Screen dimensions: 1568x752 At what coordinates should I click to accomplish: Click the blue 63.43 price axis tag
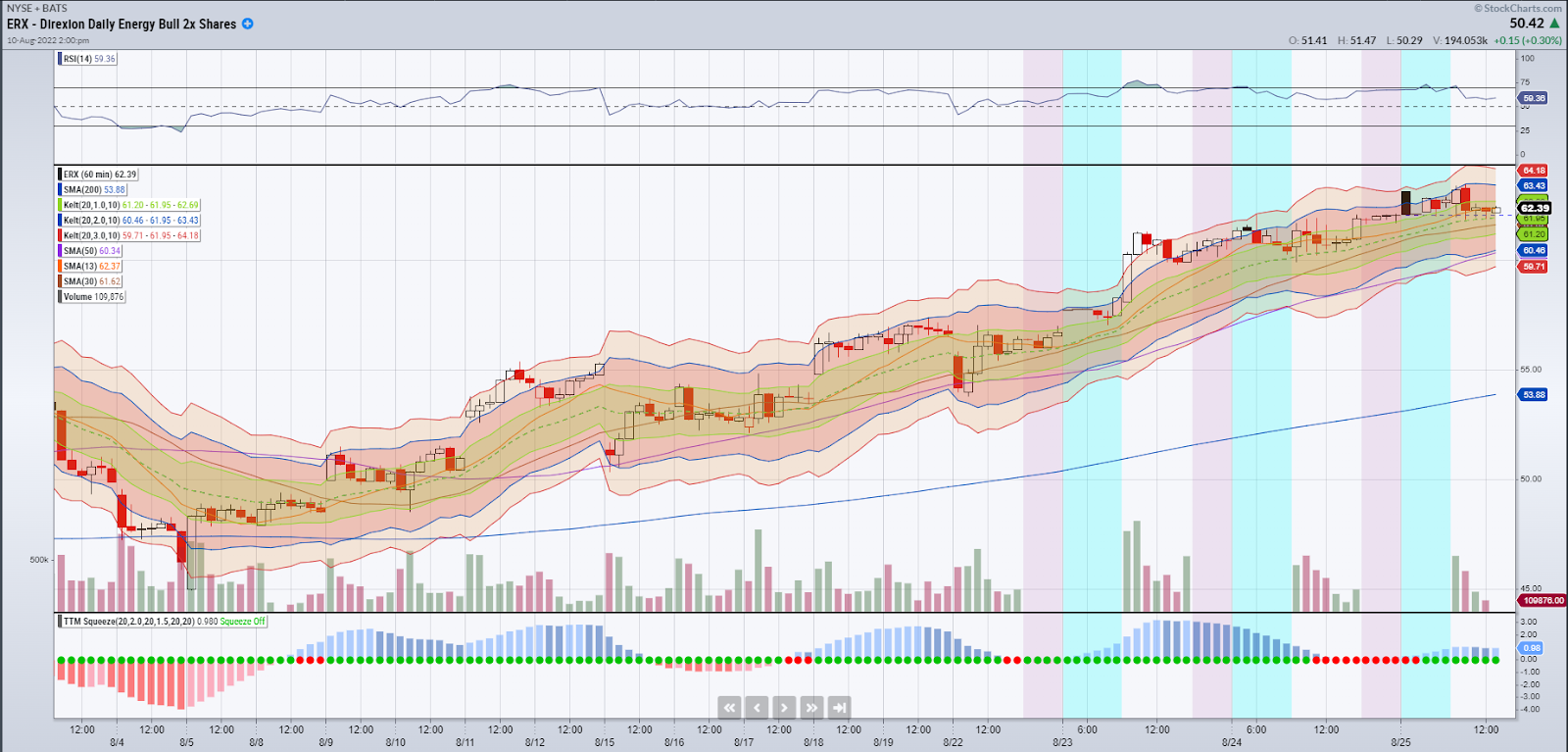tap(1534, 185)
